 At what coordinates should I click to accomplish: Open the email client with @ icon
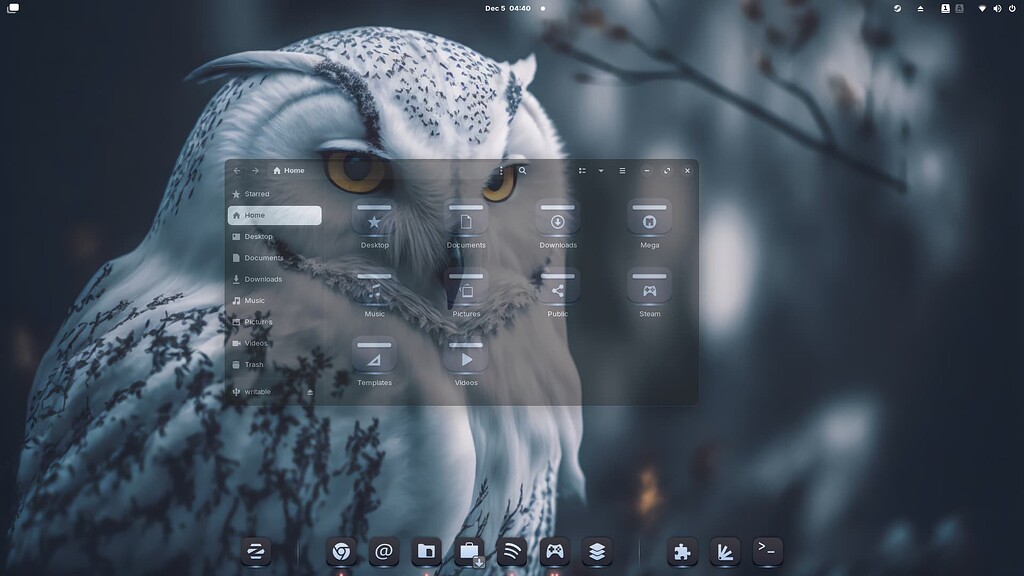click(x=384, y=550)
